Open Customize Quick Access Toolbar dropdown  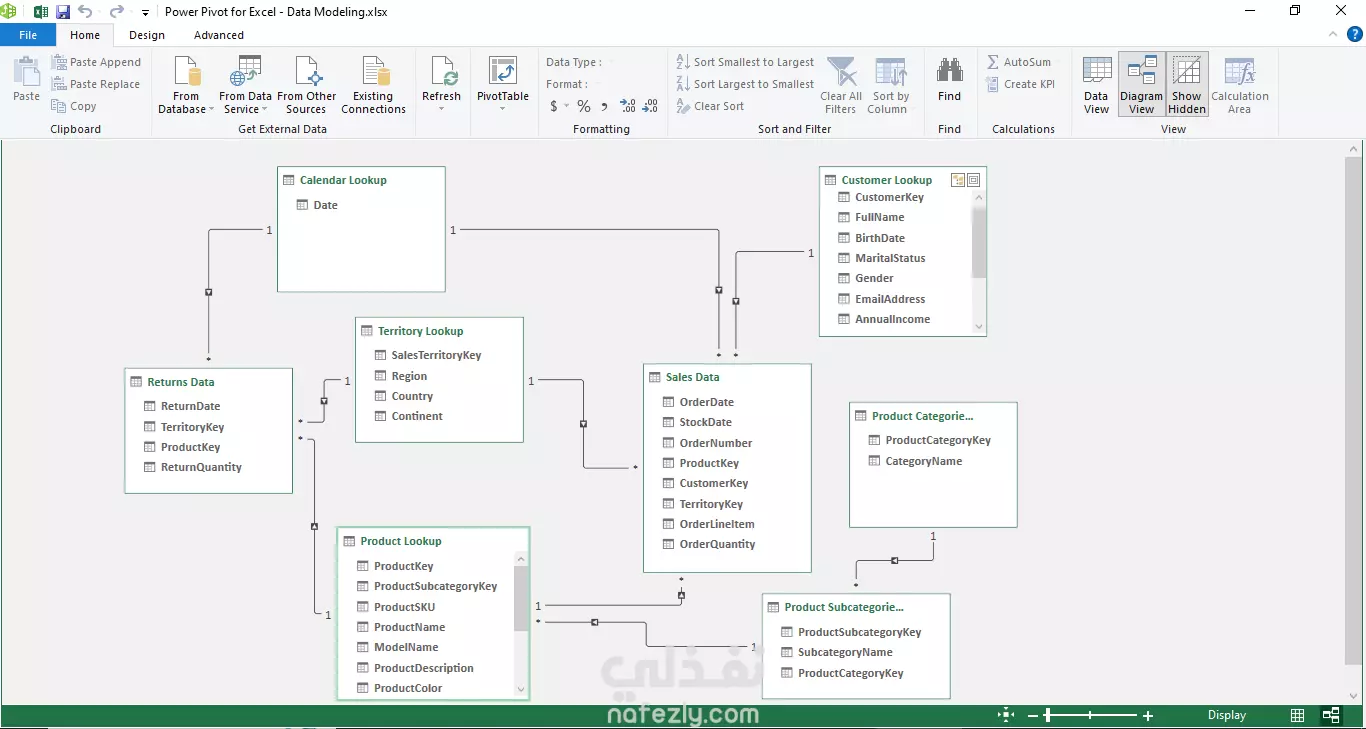click(145, 13)
